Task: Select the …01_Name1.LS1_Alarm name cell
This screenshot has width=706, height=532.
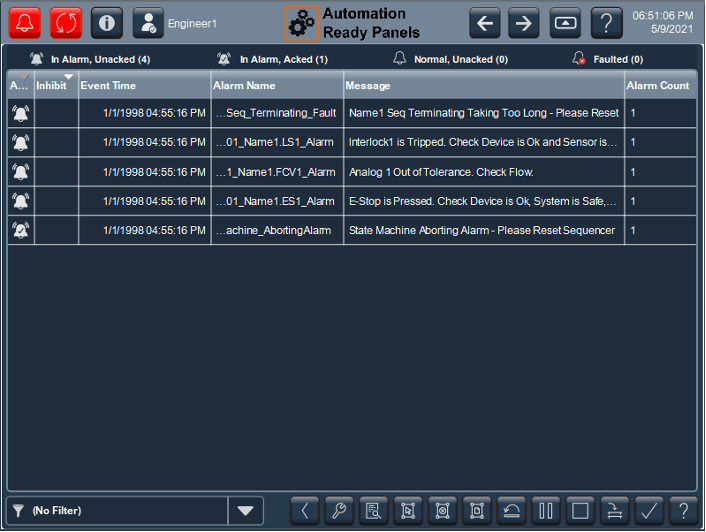Action: (277, 142)
